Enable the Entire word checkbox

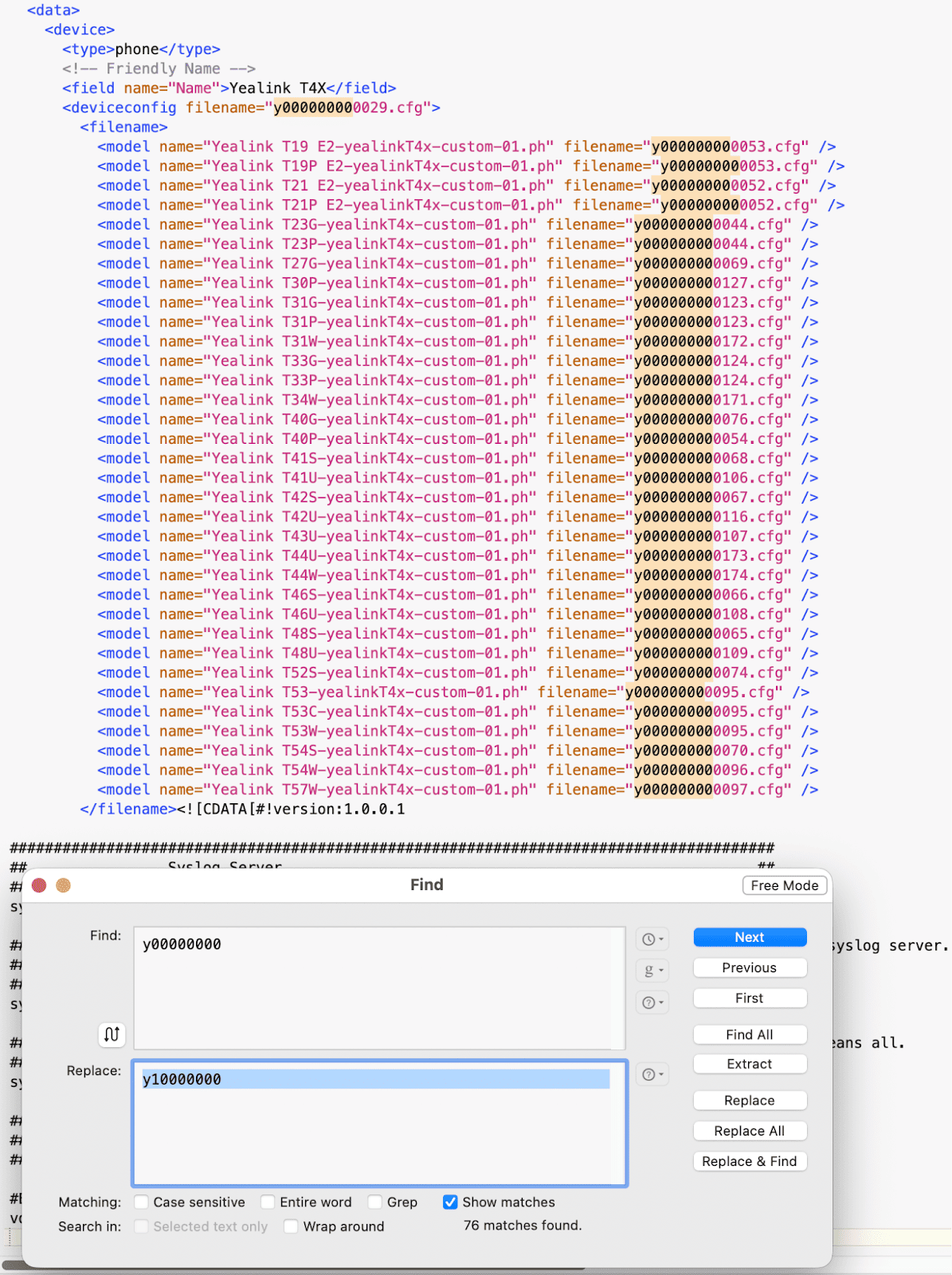(x=268, y=1202)
